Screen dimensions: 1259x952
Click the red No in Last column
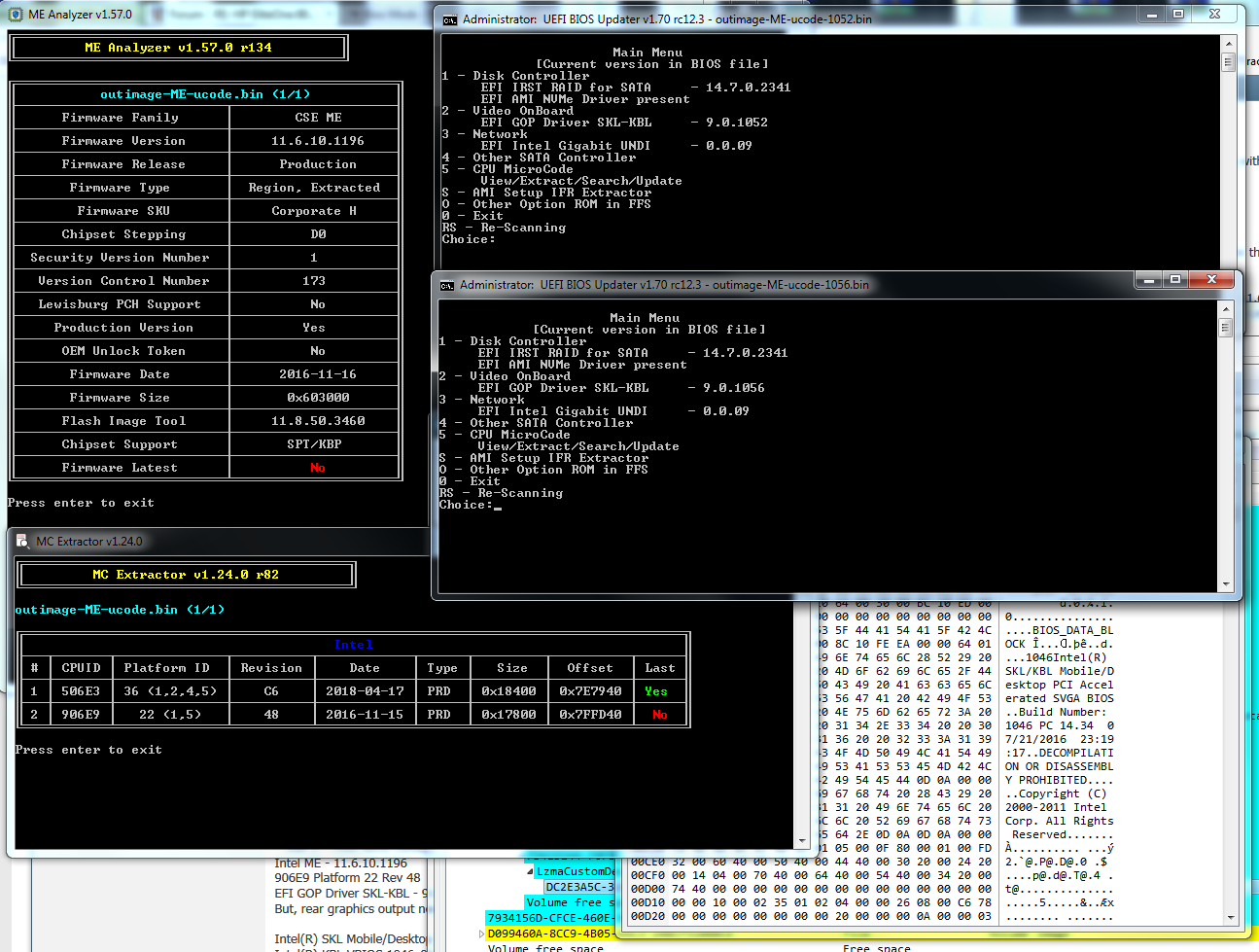tap(660, 715)
